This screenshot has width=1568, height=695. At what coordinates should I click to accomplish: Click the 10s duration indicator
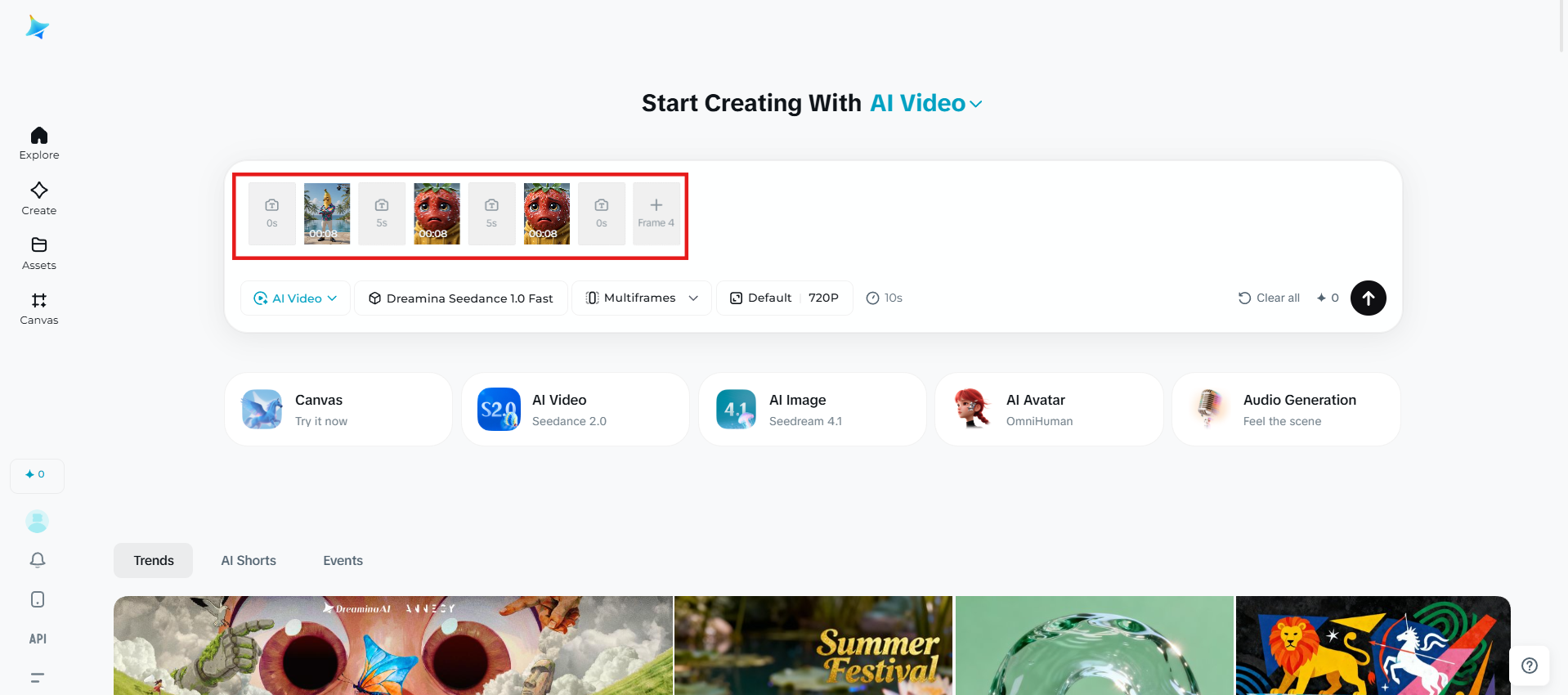(x=885, y=298)
